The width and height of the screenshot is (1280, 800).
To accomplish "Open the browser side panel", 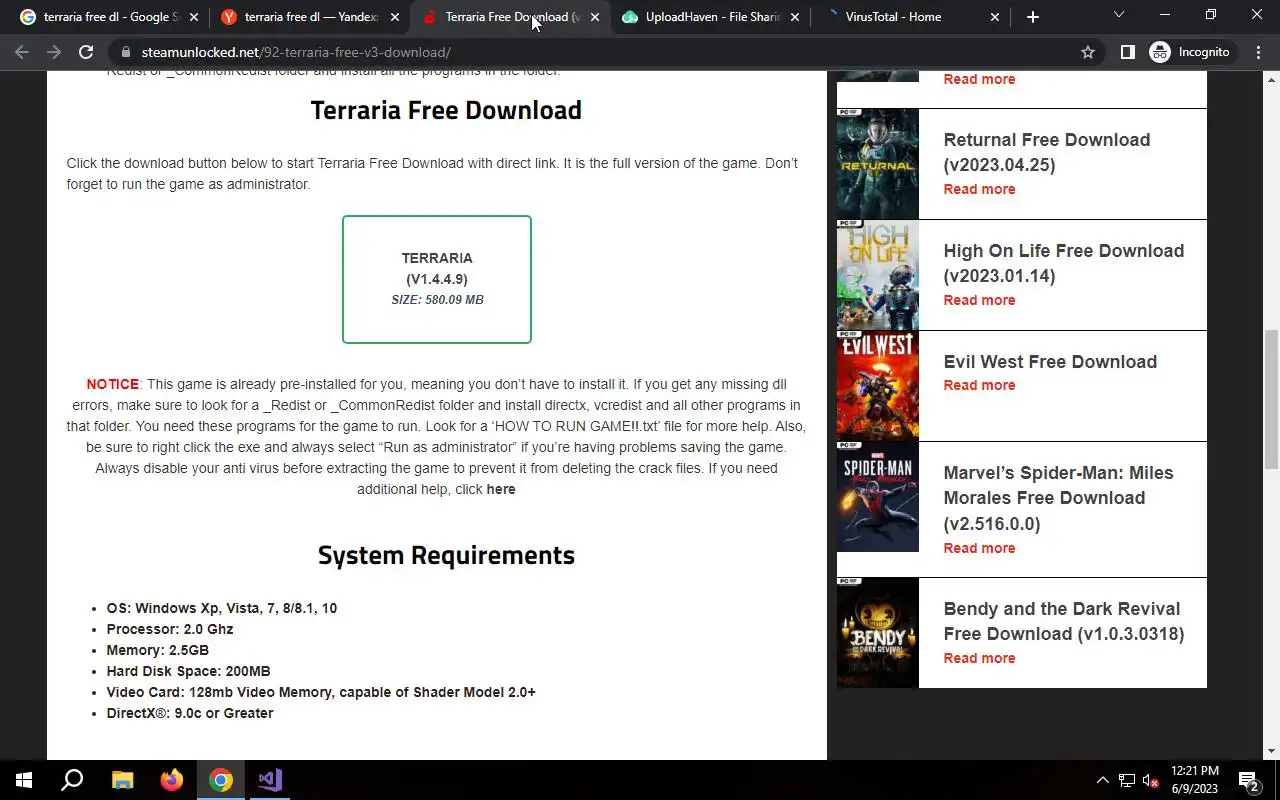I will [1127, 52].
